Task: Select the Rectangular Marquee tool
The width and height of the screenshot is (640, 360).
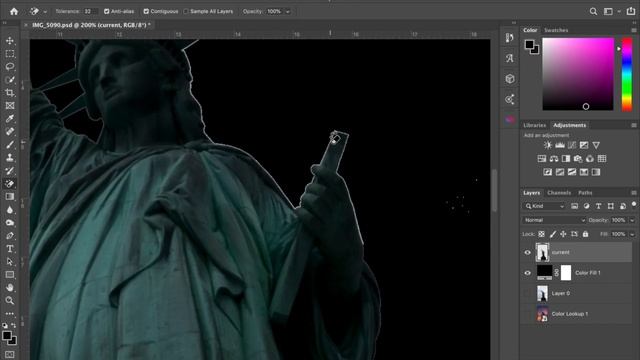Action: [10, 54]
